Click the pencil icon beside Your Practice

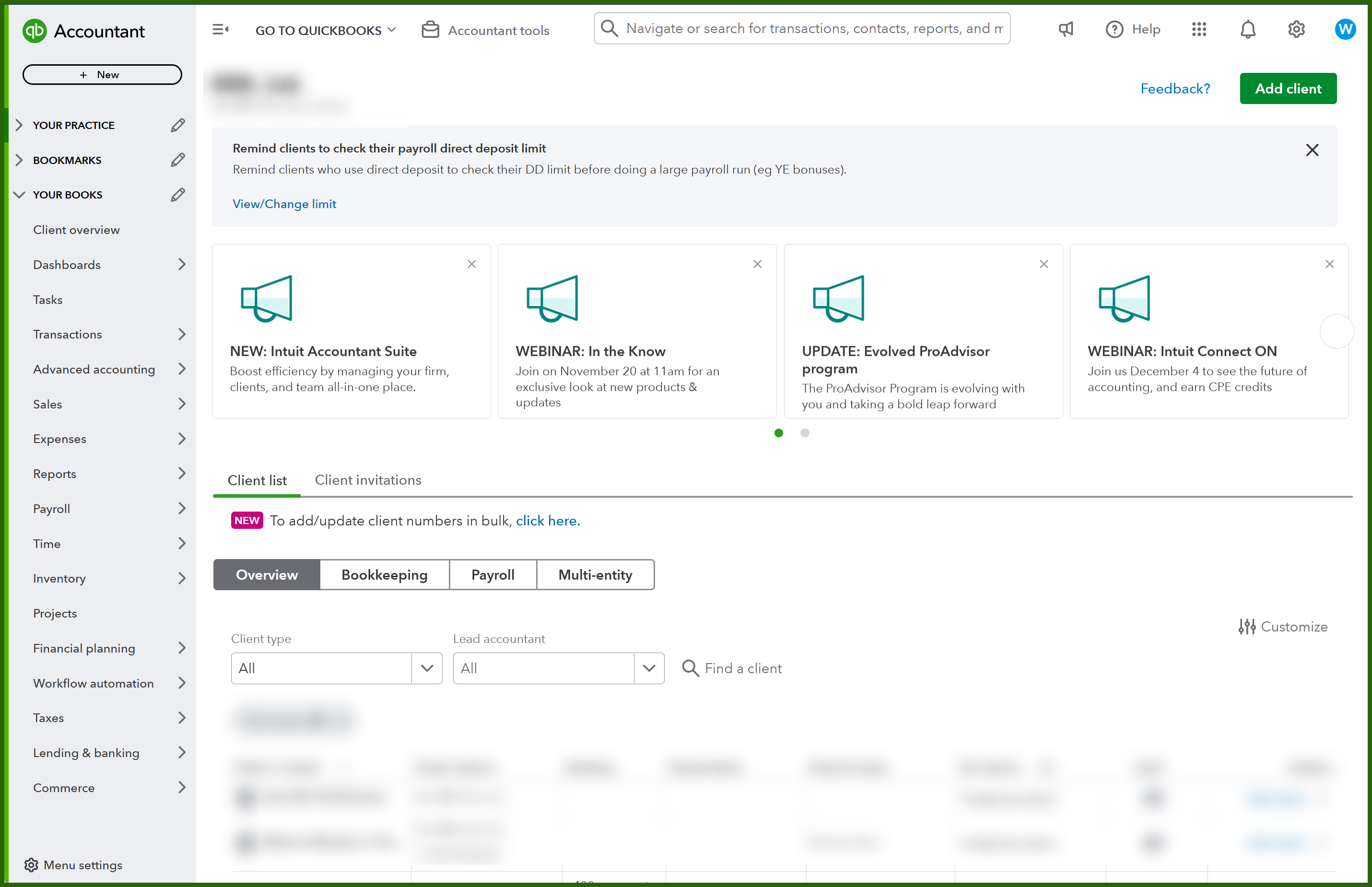point(177,125)
